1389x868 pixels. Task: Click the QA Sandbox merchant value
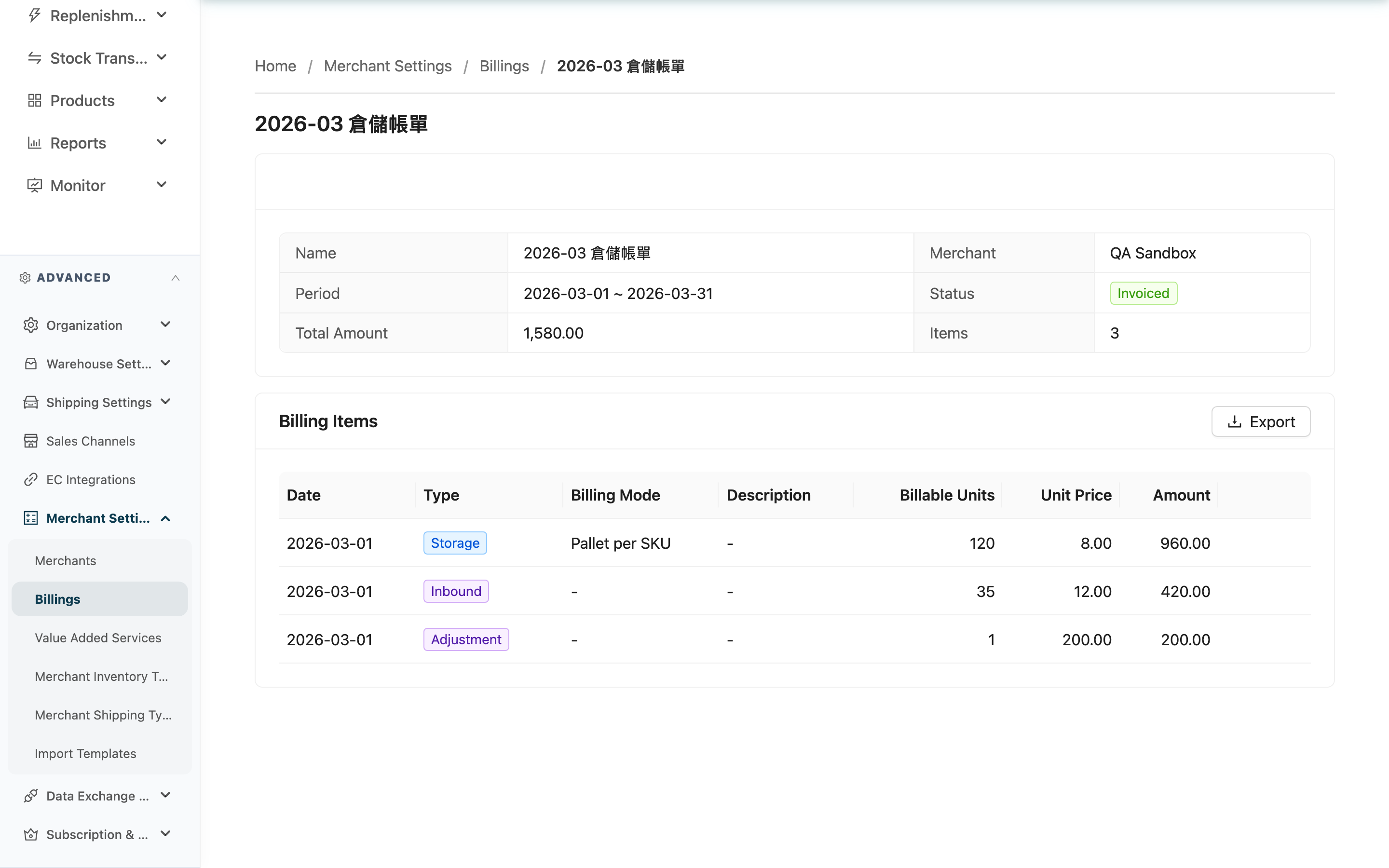click(x=1153, y=253)
